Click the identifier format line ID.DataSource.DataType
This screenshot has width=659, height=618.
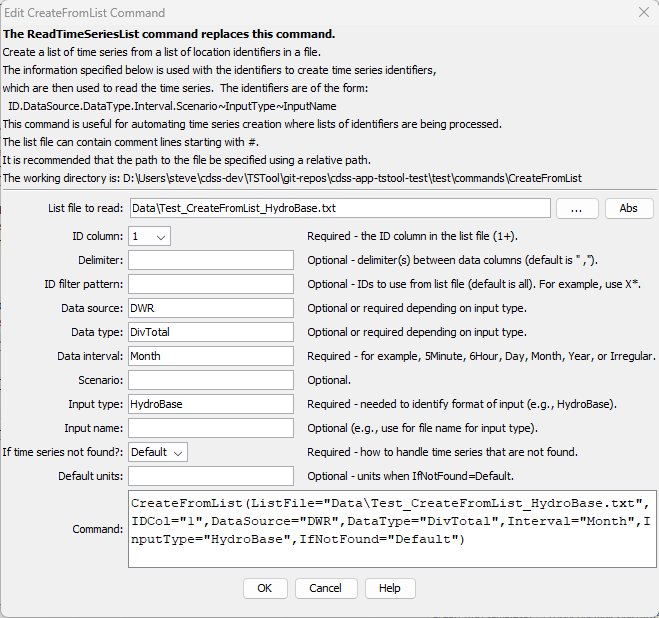point(172,106)
